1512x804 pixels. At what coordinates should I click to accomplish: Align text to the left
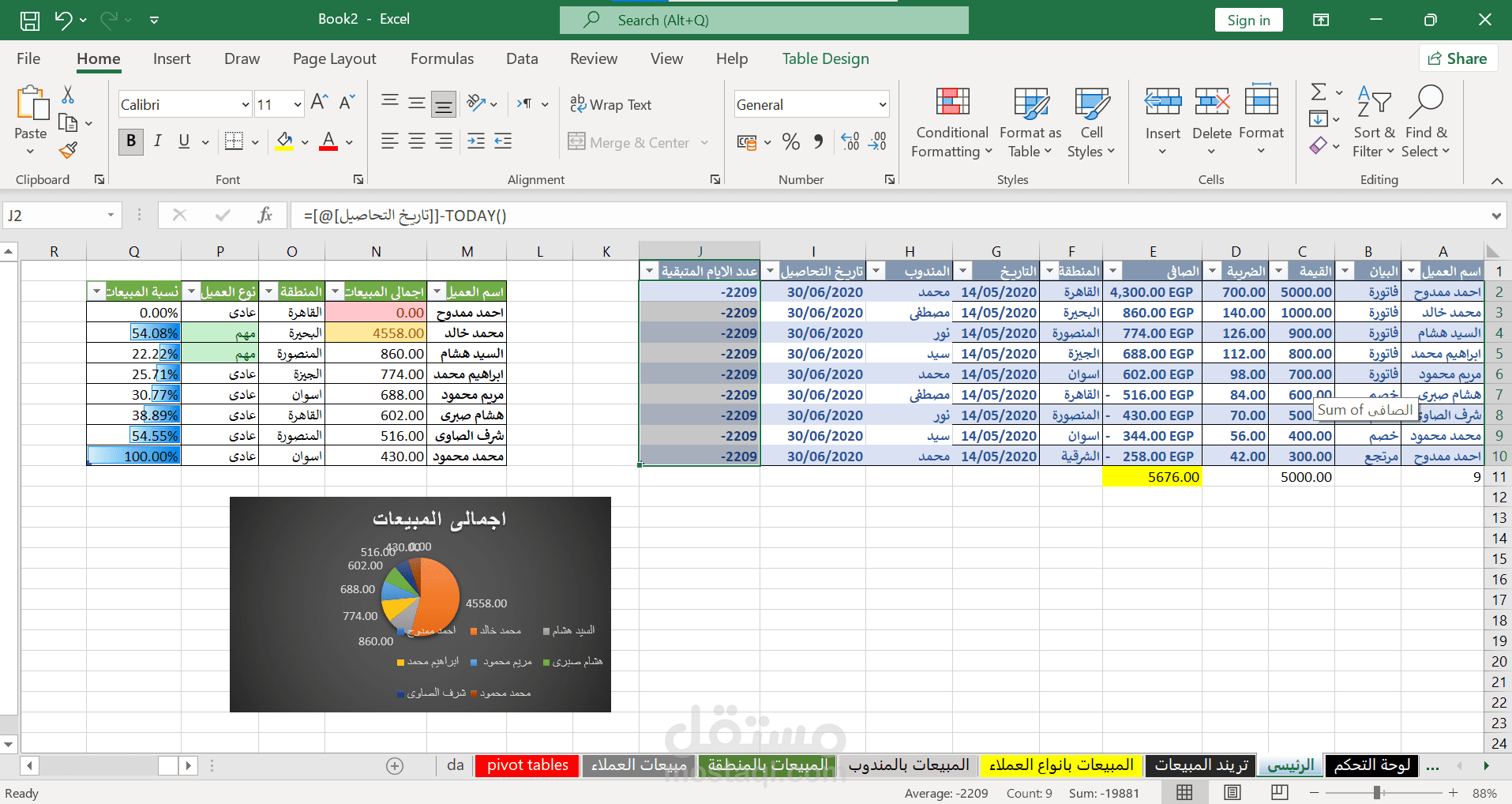point(389,141)
